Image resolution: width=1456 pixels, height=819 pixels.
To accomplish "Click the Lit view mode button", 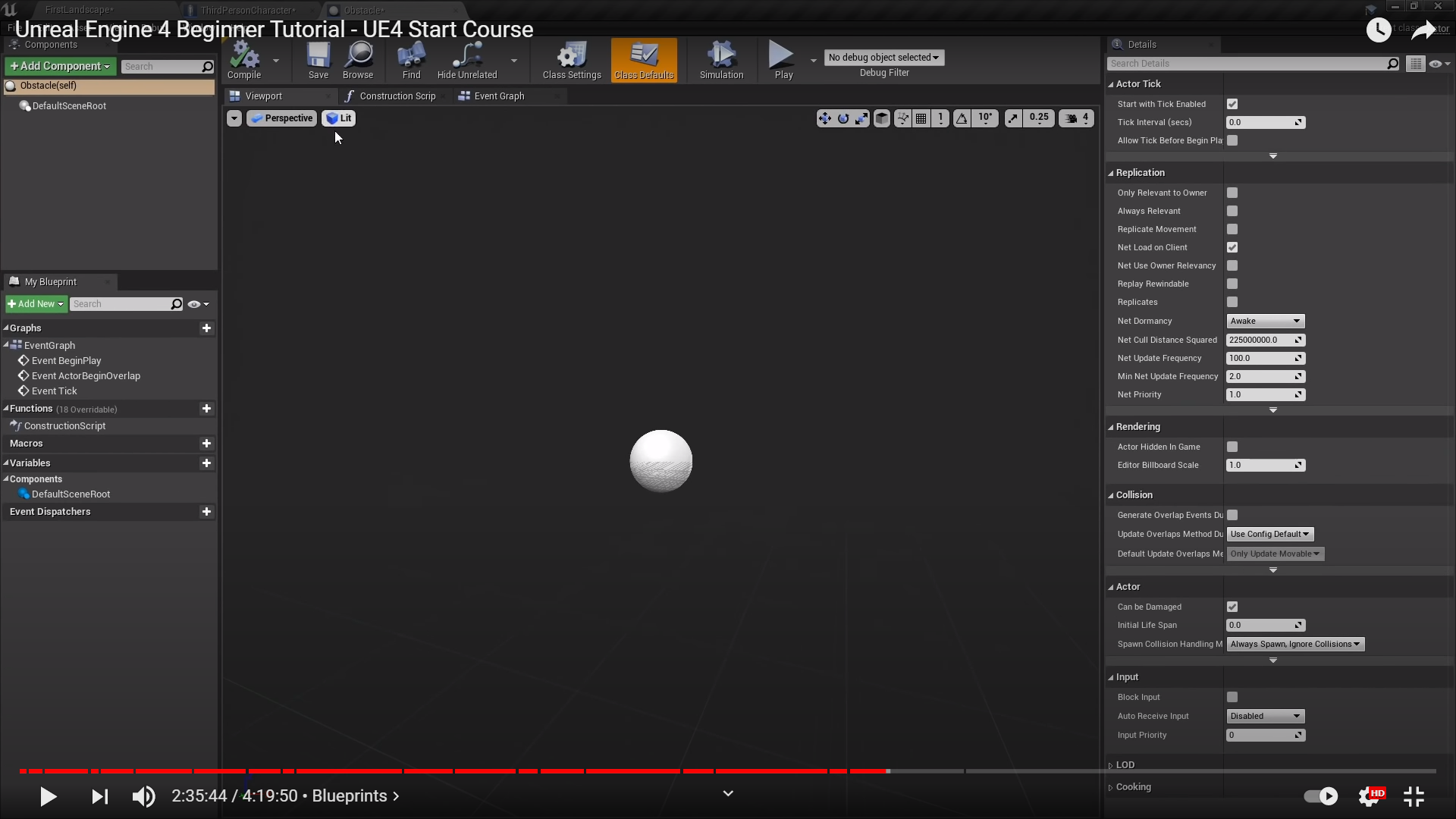I will point(339,118).
